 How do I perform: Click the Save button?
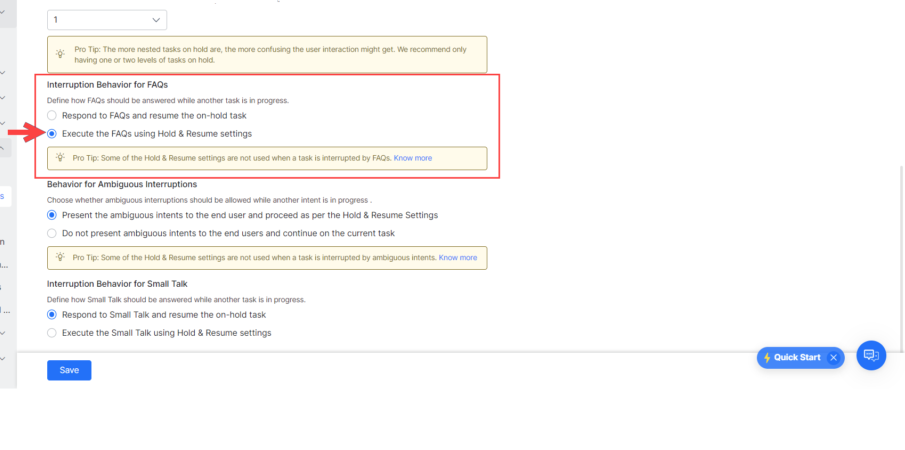point(69,370)
